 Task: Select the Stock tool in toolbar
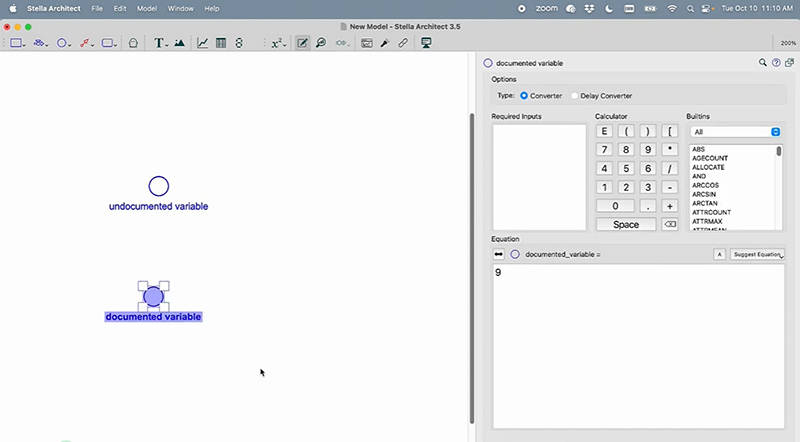[17, 43]
